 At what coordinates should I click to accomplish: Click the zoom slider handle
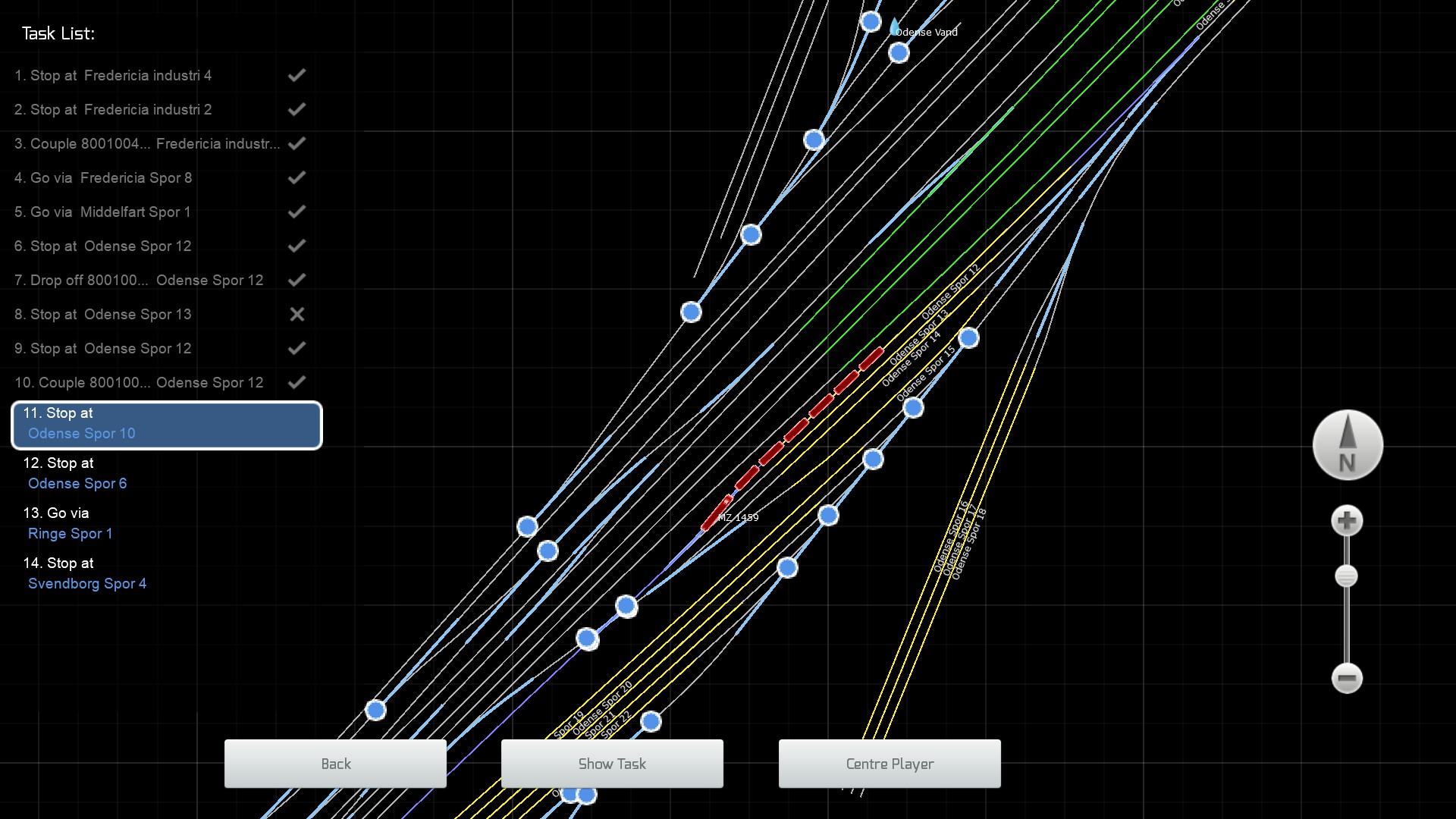(1346, 576)
